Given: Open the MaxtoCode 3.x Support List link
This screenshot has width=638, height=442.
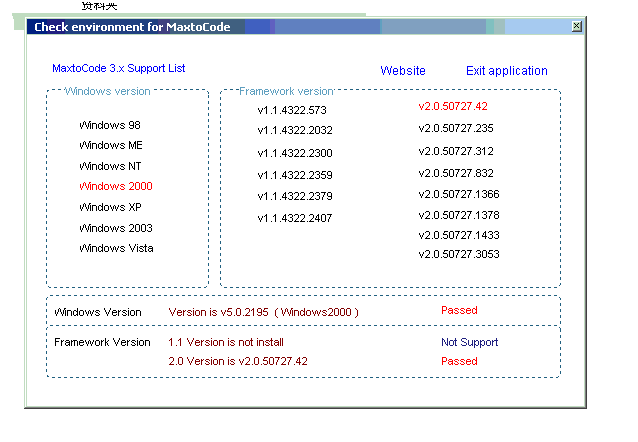Looking at the screenshot, I should coord(118,68).
